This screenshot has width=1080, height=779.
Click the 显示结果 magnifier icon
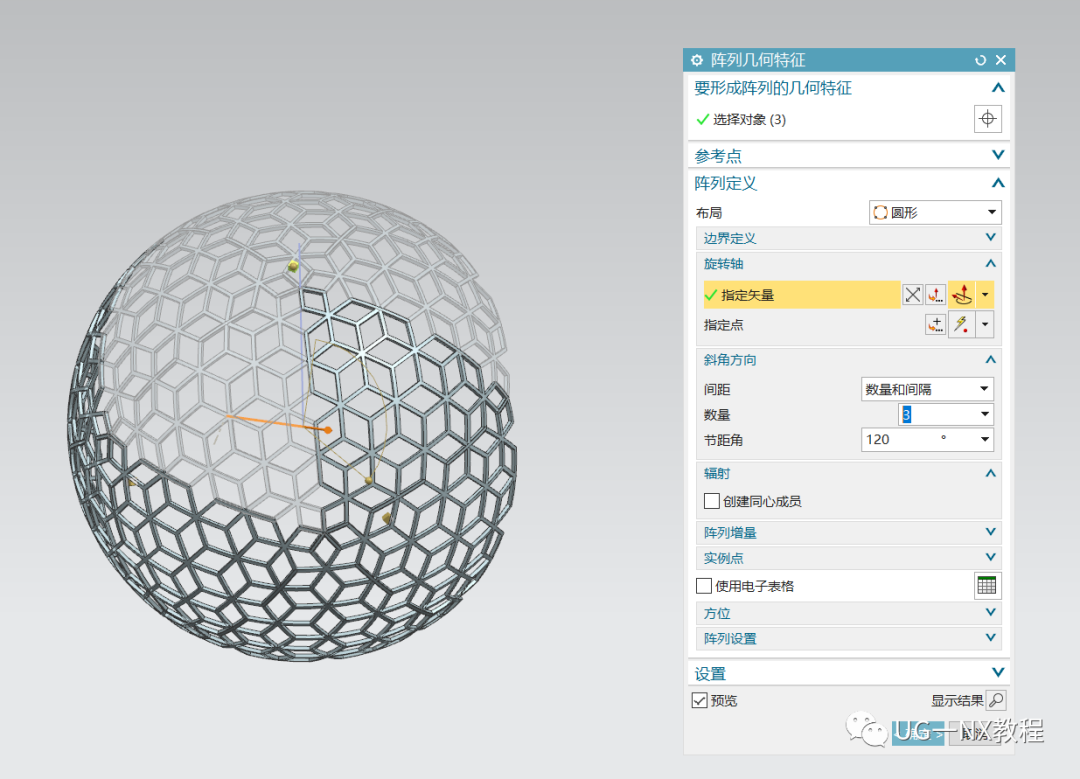[996, 700]
